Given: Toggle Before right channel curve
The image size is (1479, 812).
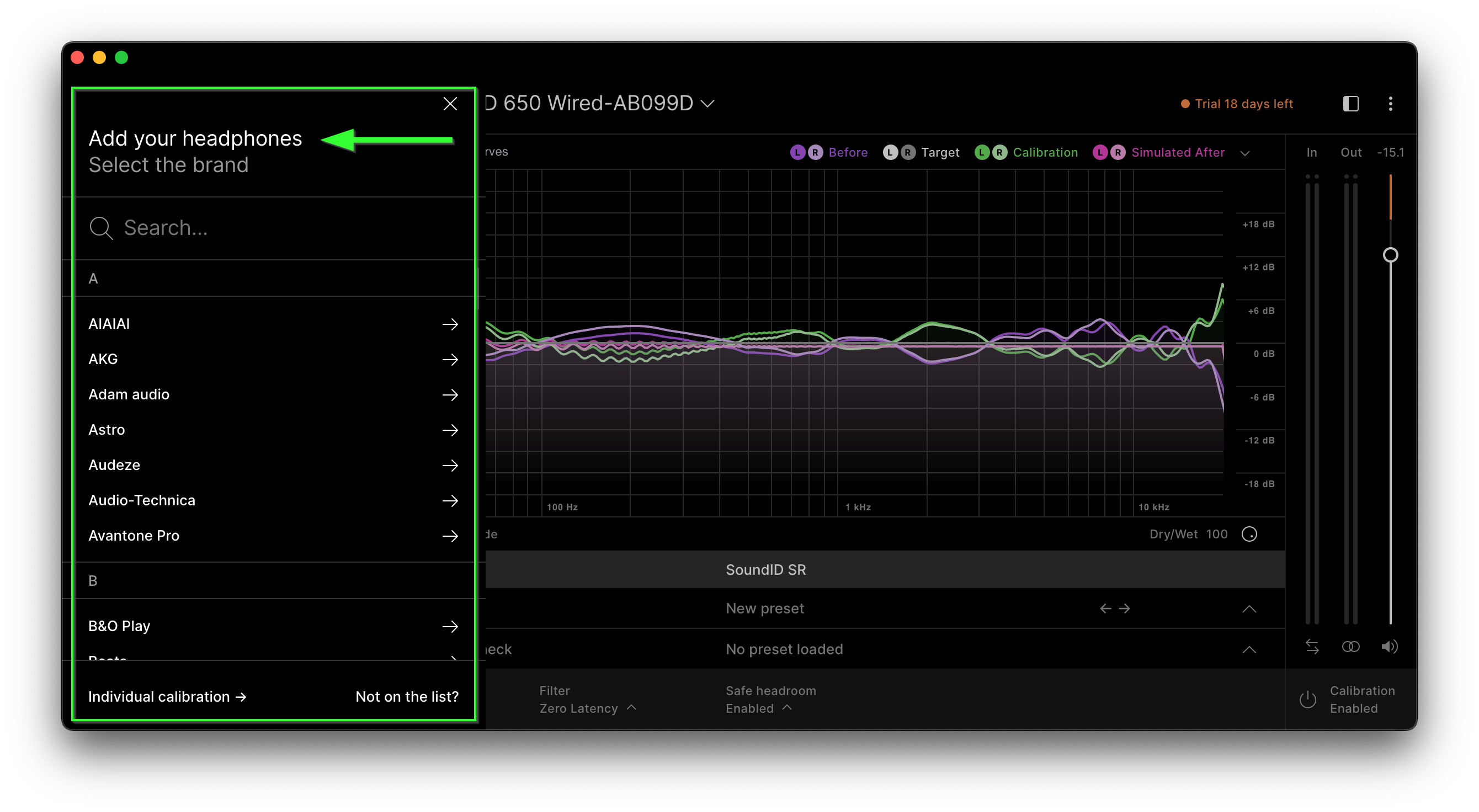Looking at the screenshot, I should 815,152.
